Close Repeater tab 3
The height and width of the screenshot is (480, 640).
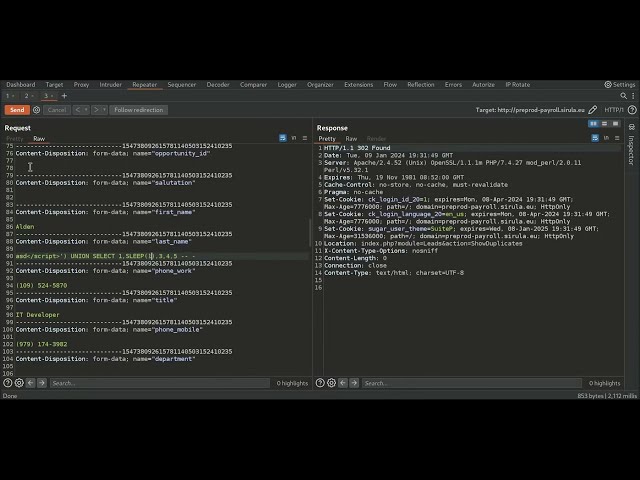[x=52, y=96]
